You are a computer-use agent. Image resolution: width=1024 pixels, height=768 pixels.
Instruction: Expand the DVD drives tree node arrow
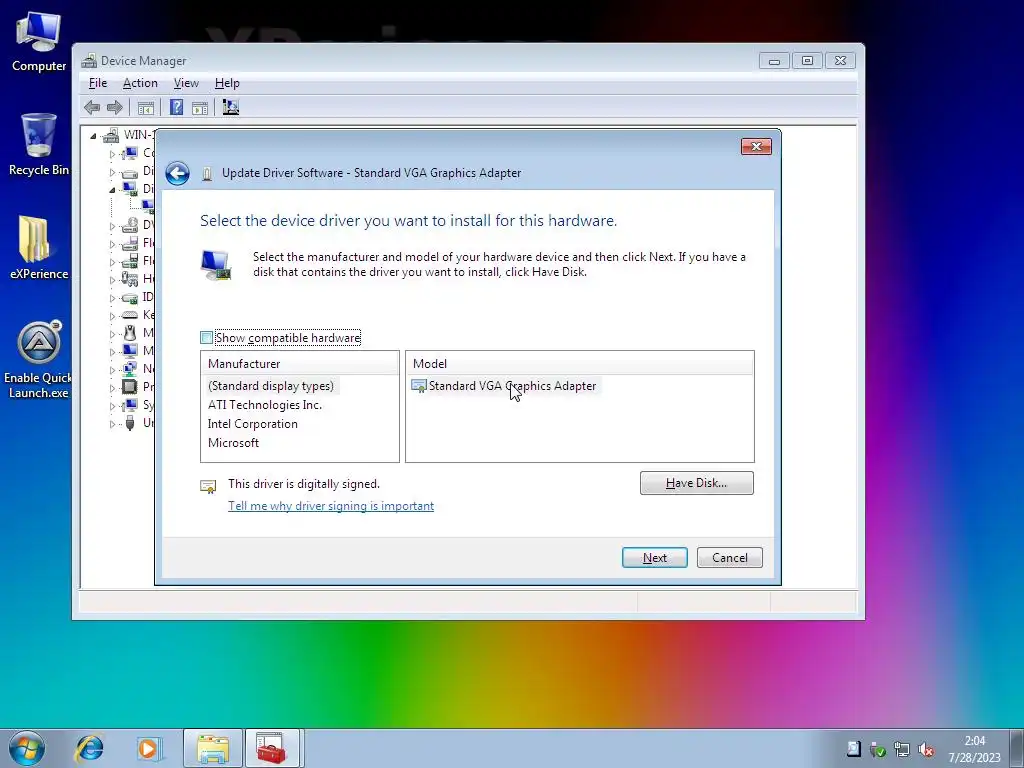click(112, 227)
